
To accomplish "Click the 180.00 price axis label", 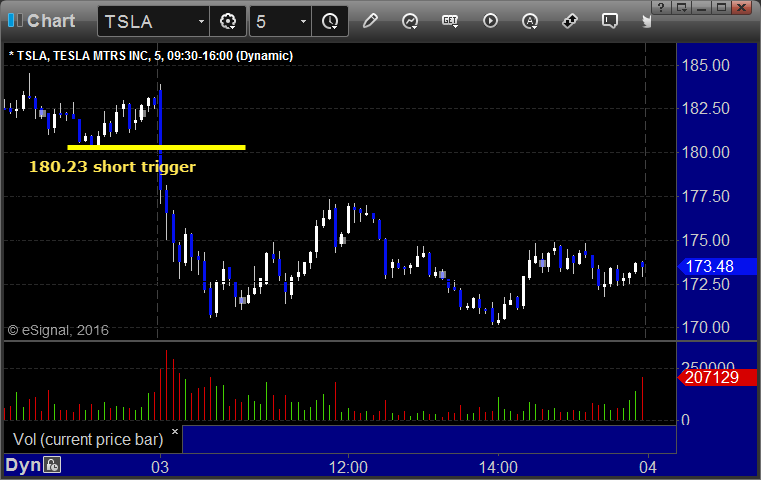I will (x=706, y=152).
